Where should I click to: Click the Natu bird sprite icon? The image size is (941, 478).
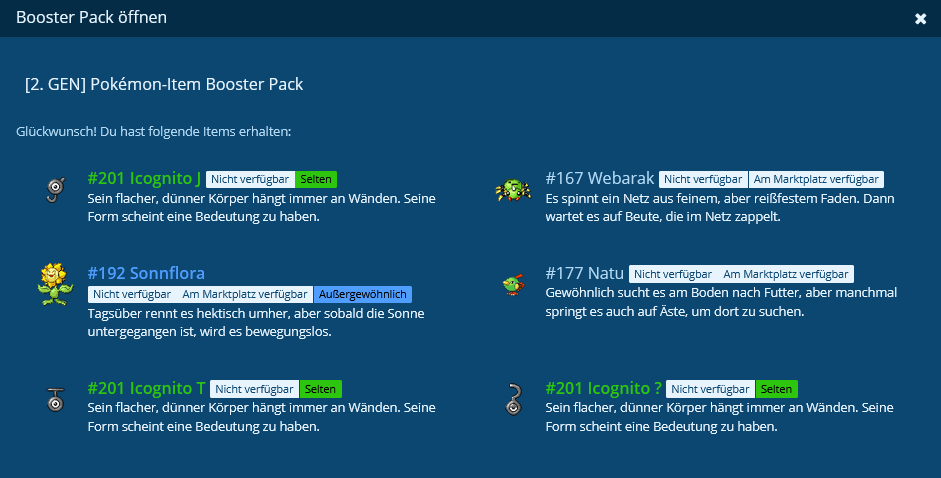(513, 285)
